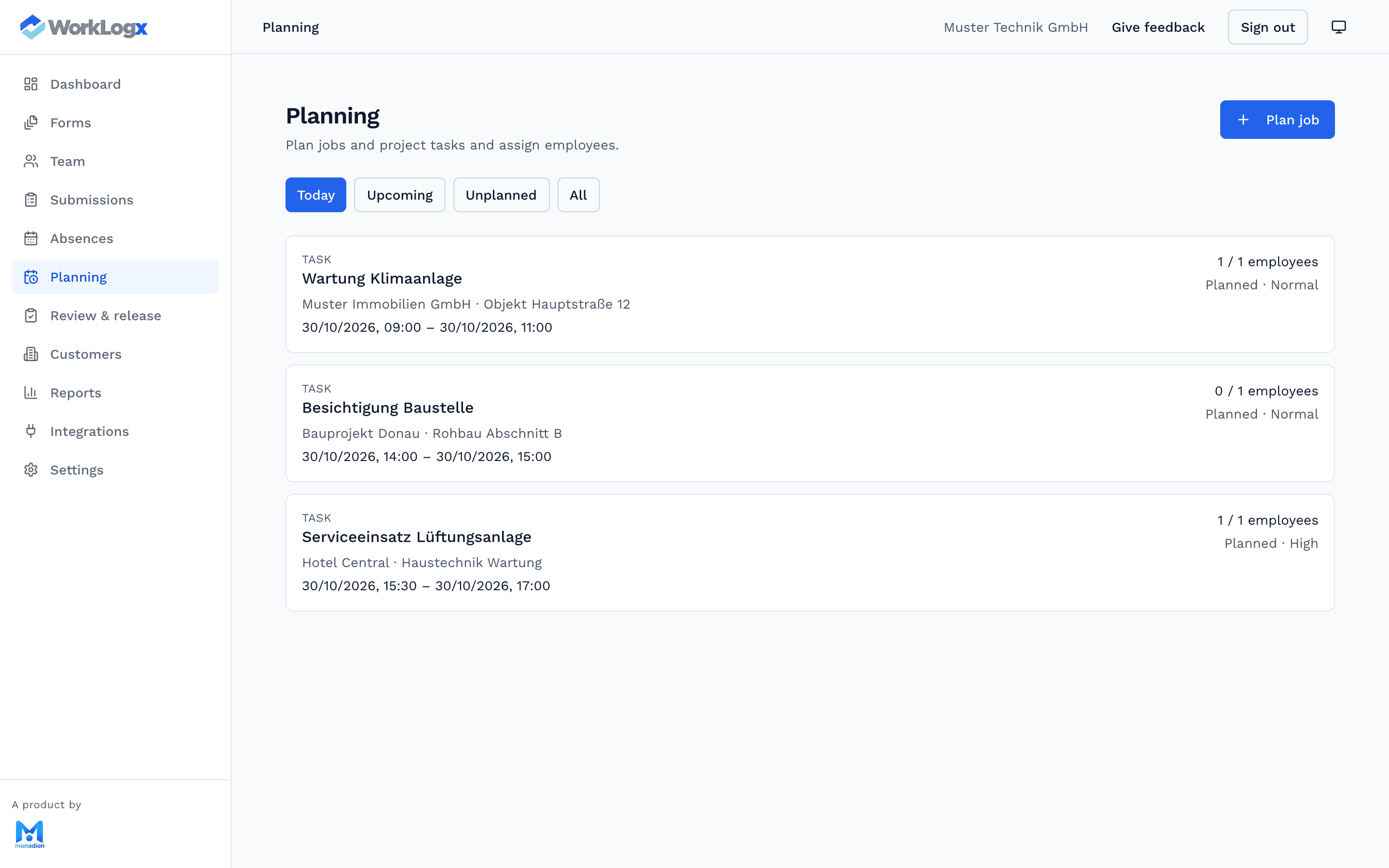
Task: Open Settings from sidebar
Action: point(115,470)
